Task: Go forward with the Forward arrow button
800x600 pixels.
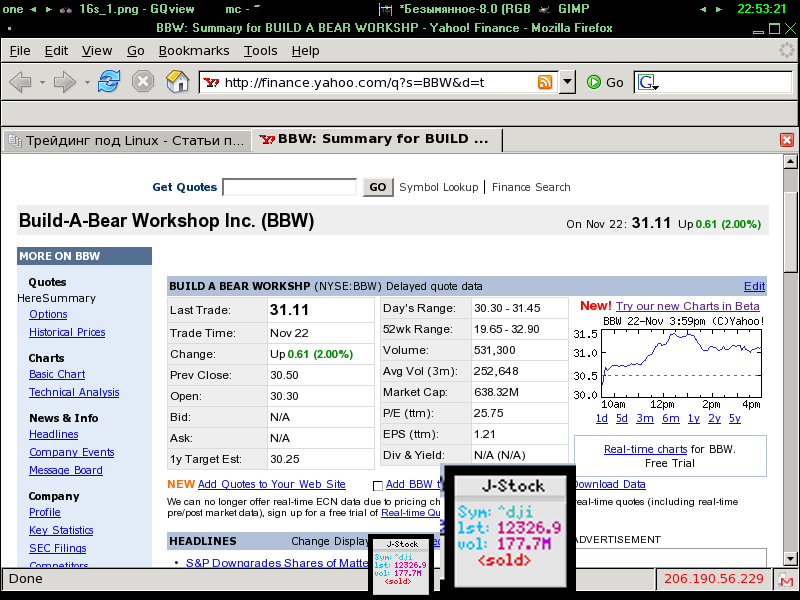Action: click(65, 82)
